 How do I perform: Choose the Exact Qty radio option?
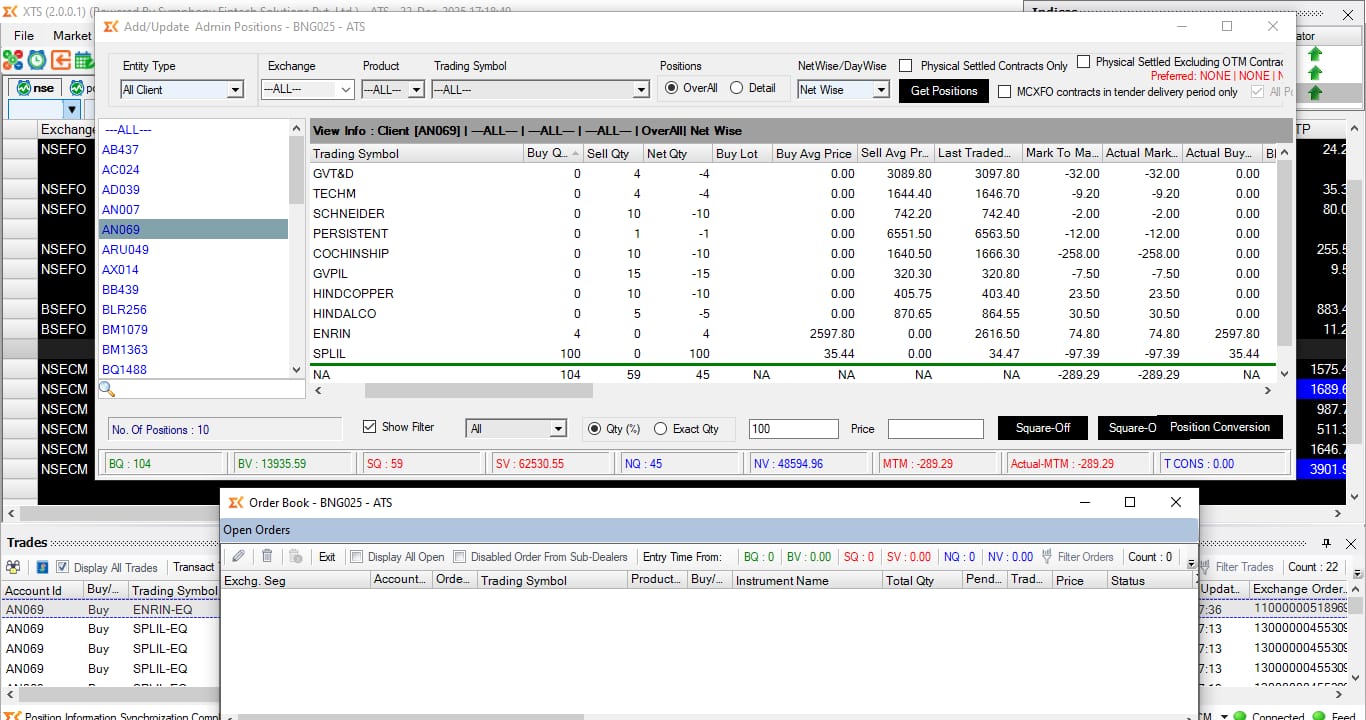pos(660,429)
